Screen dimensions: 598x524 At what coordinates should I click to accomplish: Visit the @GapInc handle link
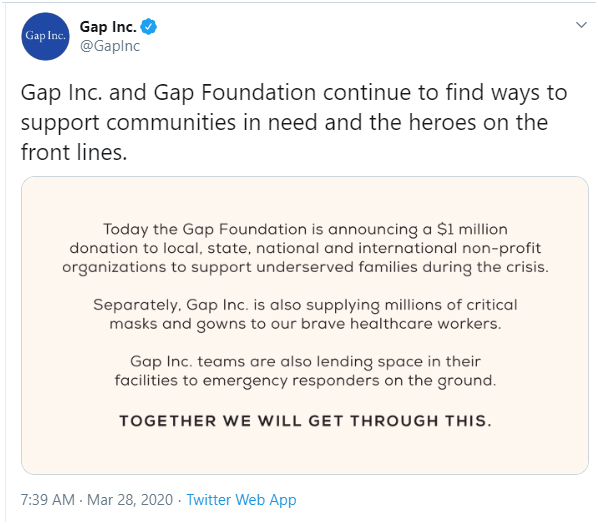[110, 46]
